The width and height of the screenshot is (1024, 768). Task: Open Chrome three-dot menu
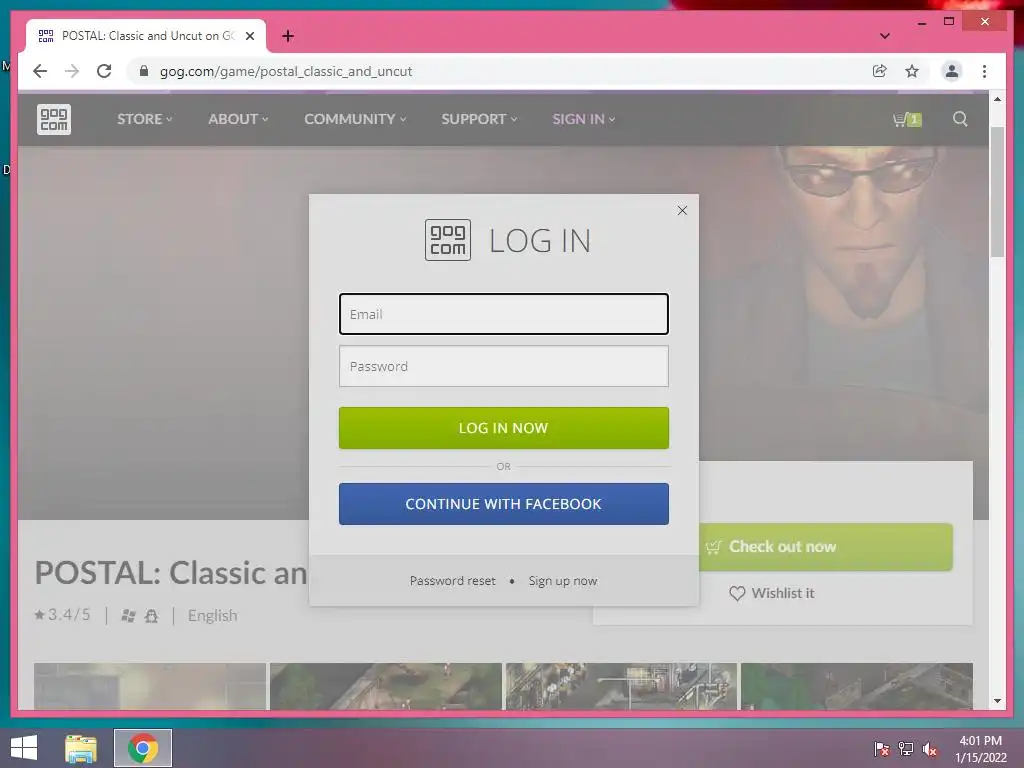click(984, 71)
